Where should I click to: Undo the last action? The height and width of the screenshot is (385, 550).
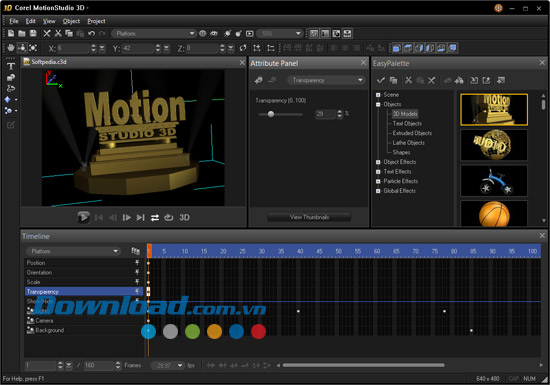pos(92,34)
